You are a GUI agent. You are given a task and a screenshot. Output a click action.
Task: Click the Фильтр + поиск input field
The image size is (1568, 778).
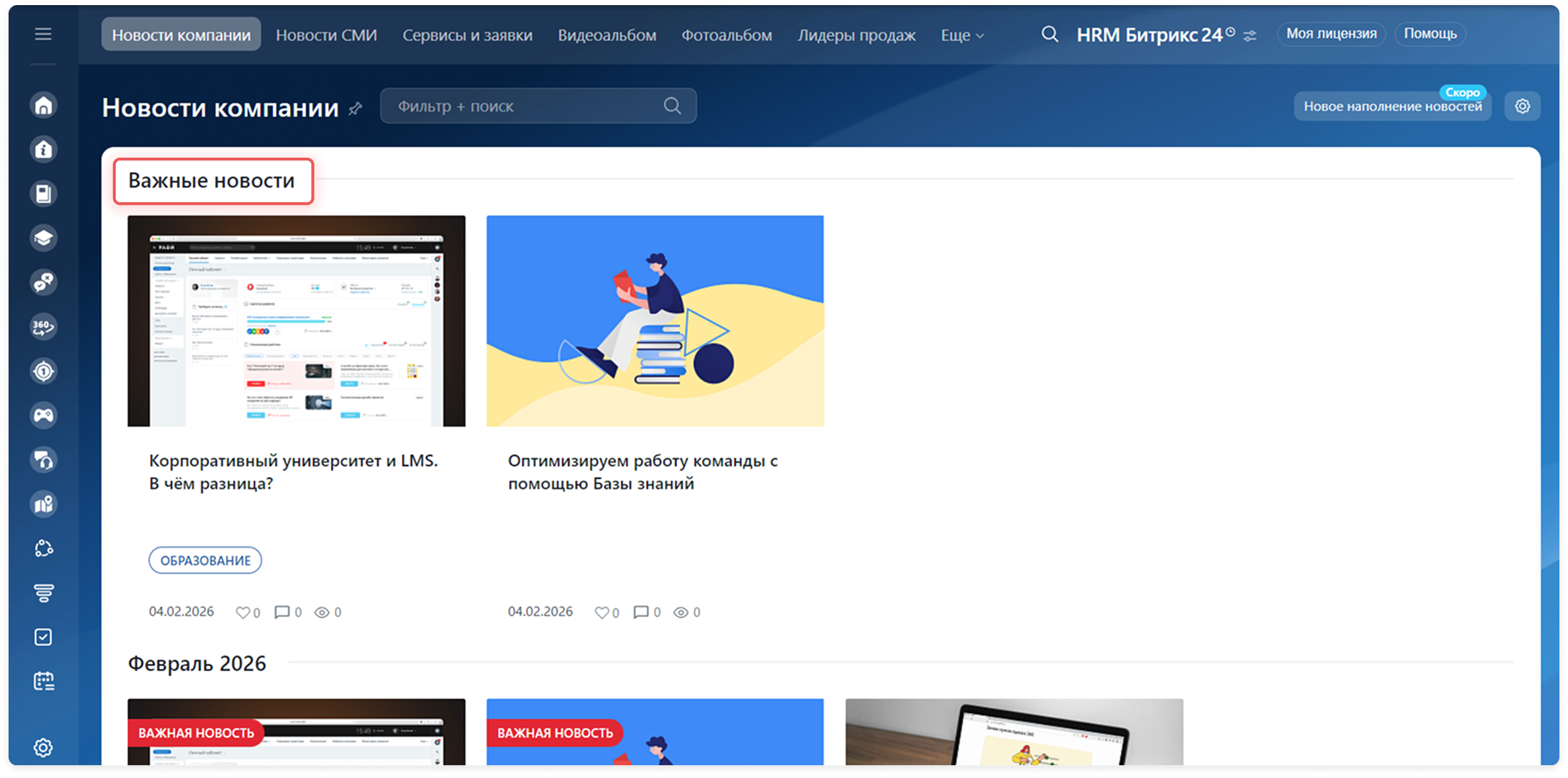(523, 106)
